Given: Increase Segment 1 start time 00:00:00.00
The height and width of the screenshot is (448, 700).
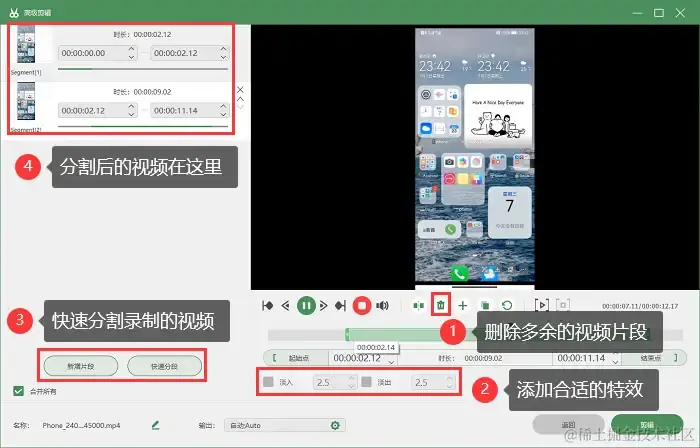Looking at the screenshot, I should point(131,49).
